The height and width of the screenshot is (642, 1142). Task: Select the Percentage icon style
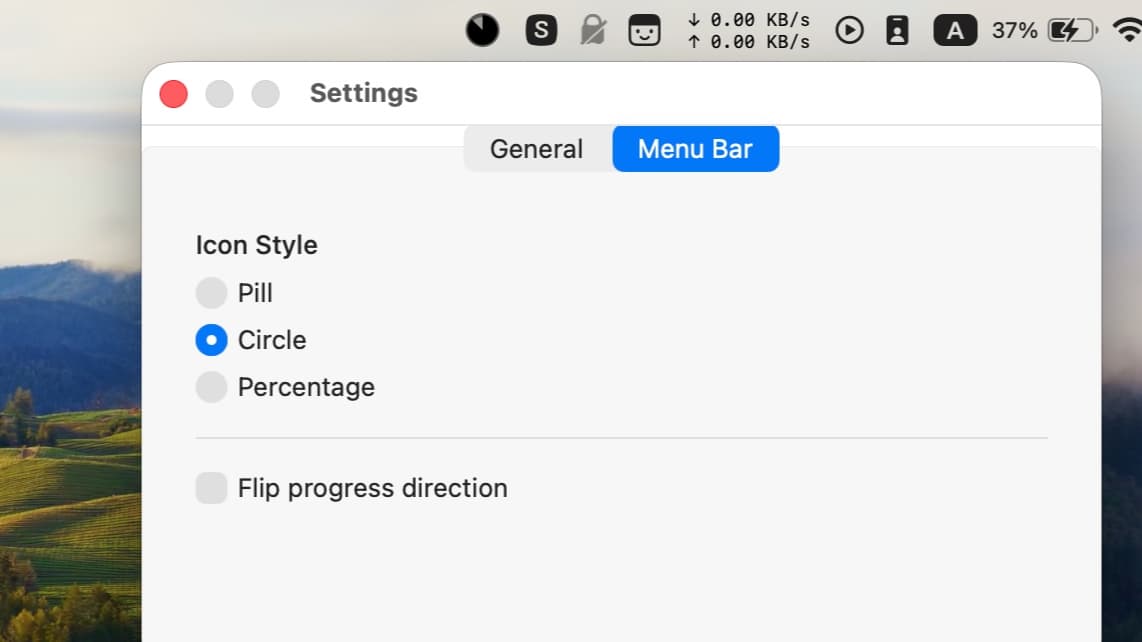(211, 387)
